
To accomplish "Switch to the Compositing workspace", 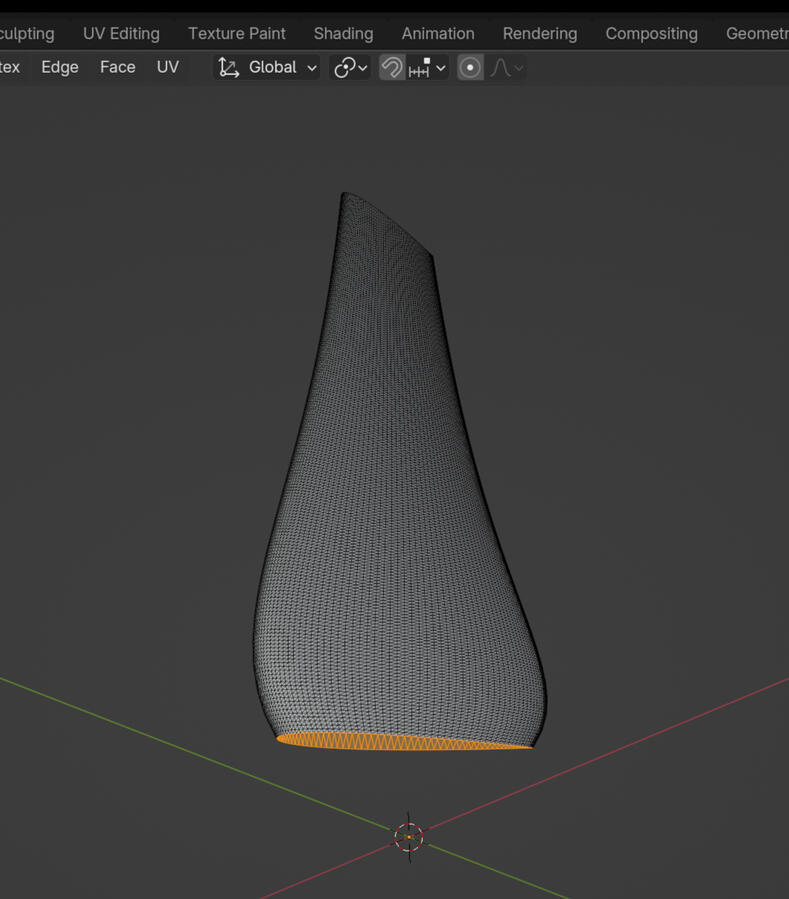I will (651, 33).
